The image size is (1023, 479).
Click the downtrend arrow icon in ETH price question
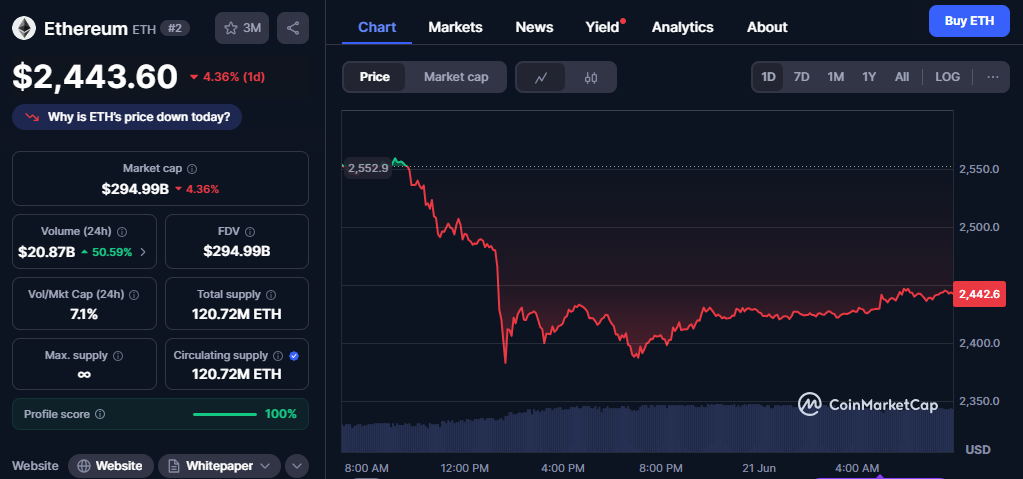coord(32,117)
